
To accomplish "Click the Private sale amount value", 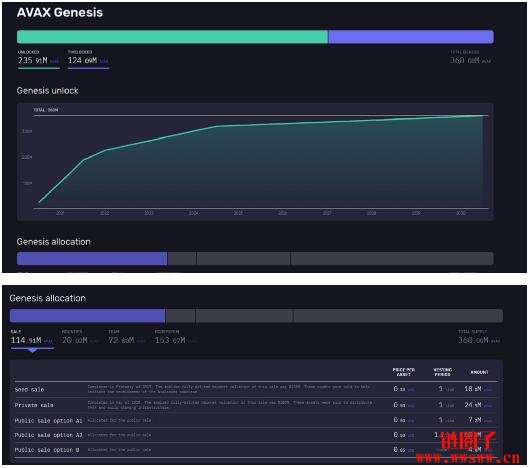I will click(478, 405).
